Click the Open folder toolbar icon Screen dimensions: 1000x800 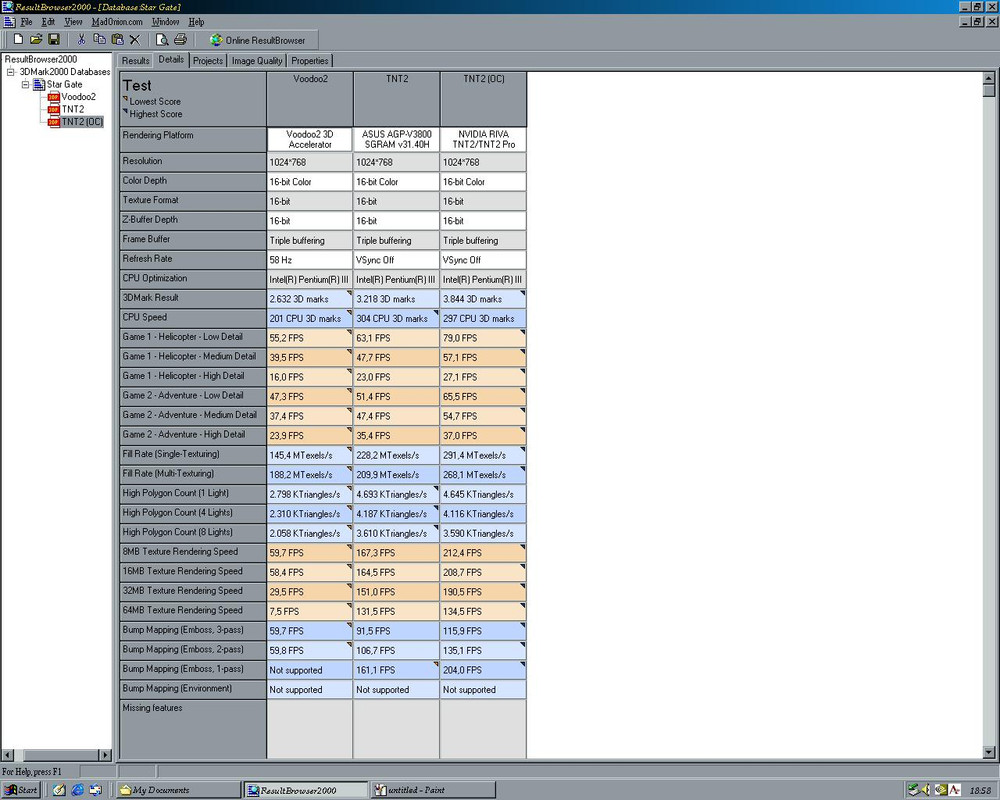point(36,40)
